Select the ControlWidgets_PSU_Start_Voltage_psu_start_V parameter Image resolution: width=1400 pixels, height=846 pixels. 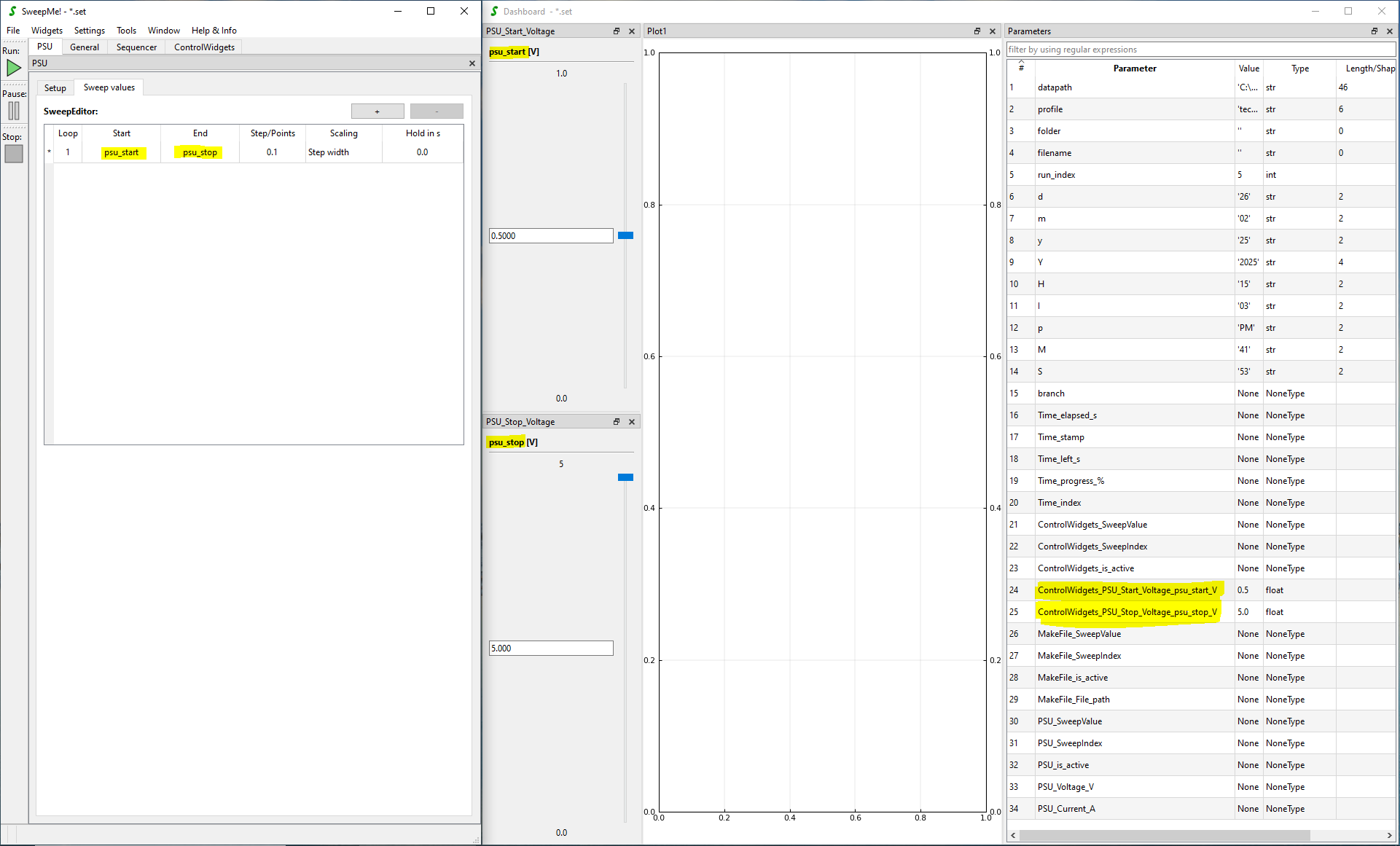coord(1201,590)
